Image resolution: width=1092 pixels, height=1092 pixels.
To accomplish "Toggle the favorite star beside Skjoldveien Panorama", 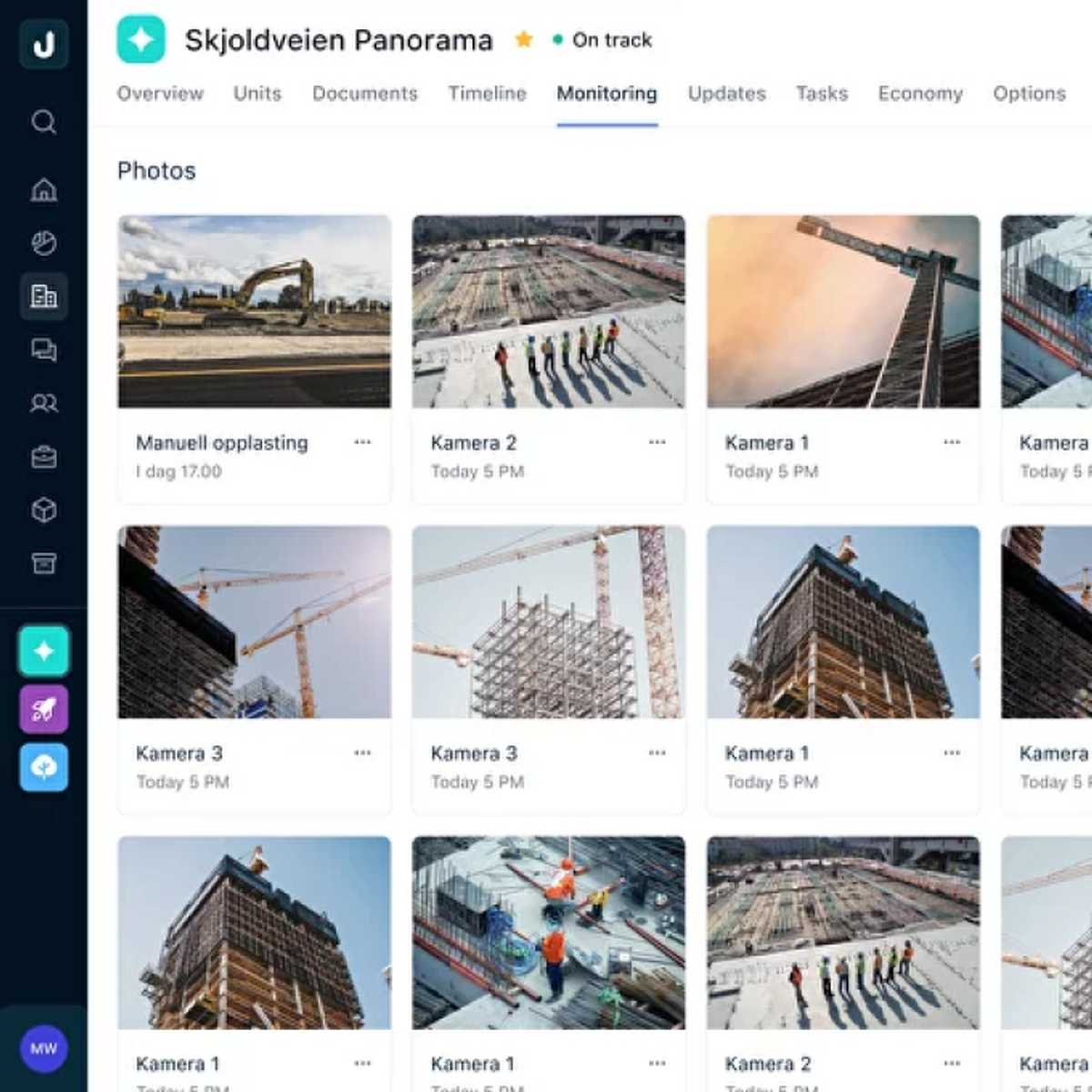I will [524, 39].
